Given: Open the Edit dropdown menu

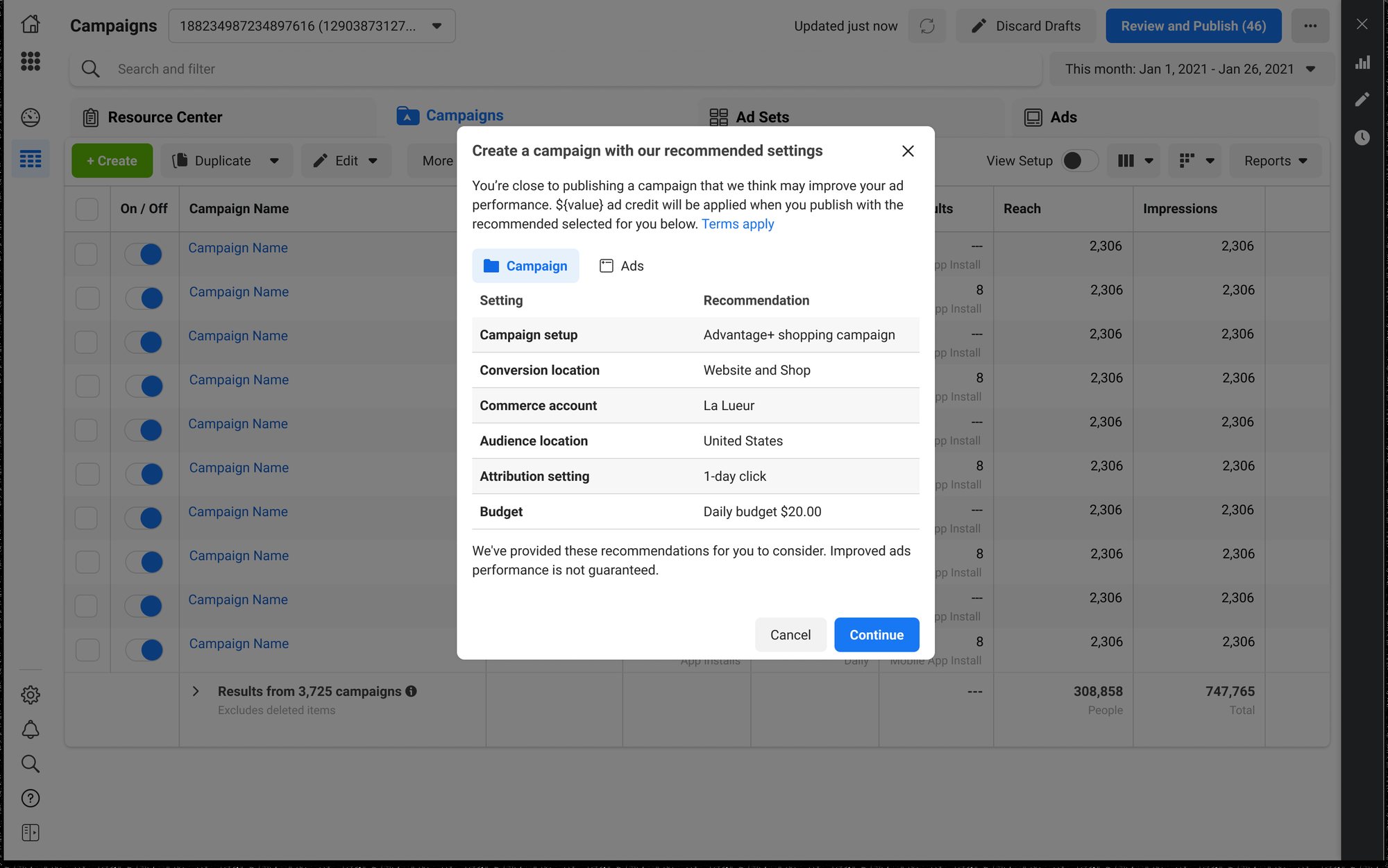Looking at the screenshot, I should click(346, 160).
